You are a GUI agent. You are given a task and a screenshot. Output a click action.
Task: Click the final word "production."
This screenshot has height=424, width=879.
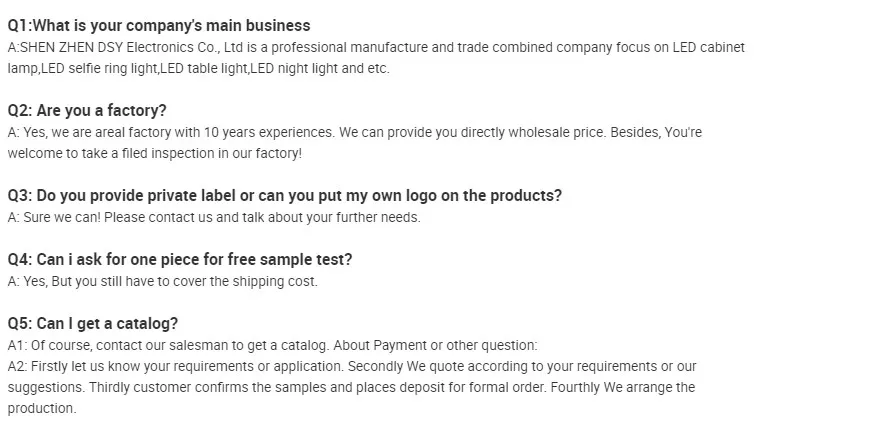click(x=41, y=408)
